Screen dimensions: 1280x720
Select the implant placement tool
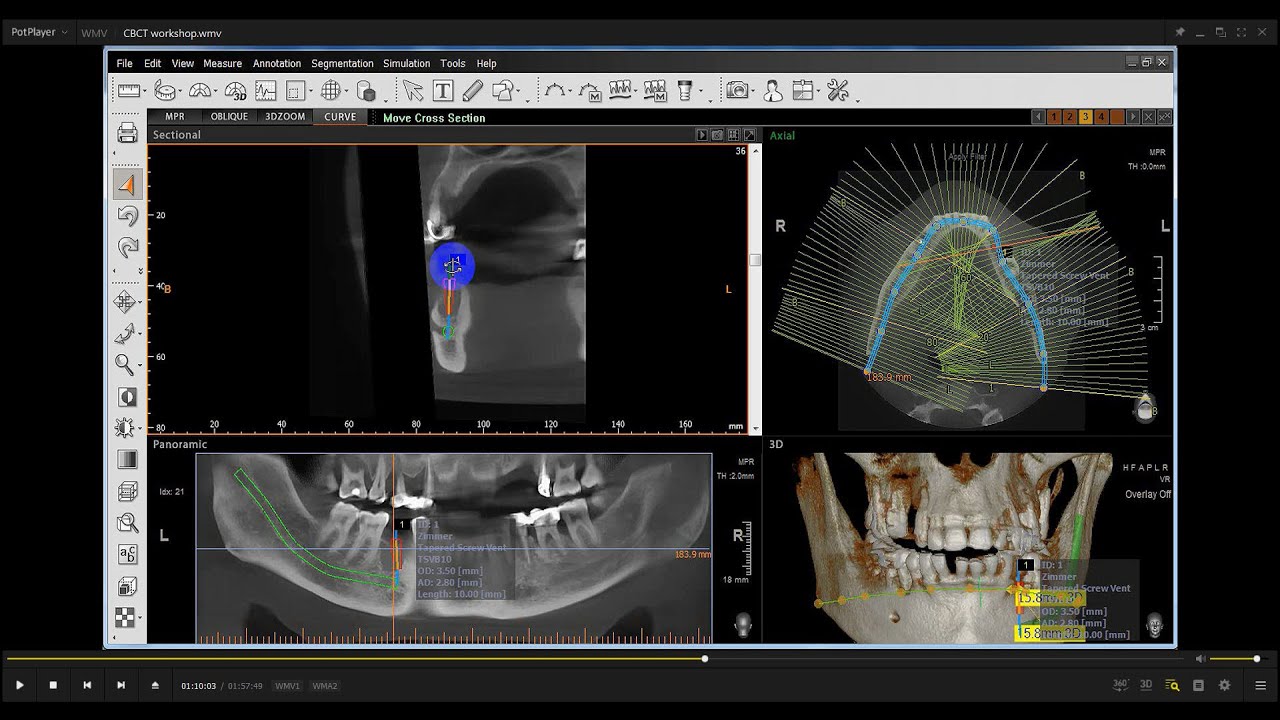(x=685, y=91)
